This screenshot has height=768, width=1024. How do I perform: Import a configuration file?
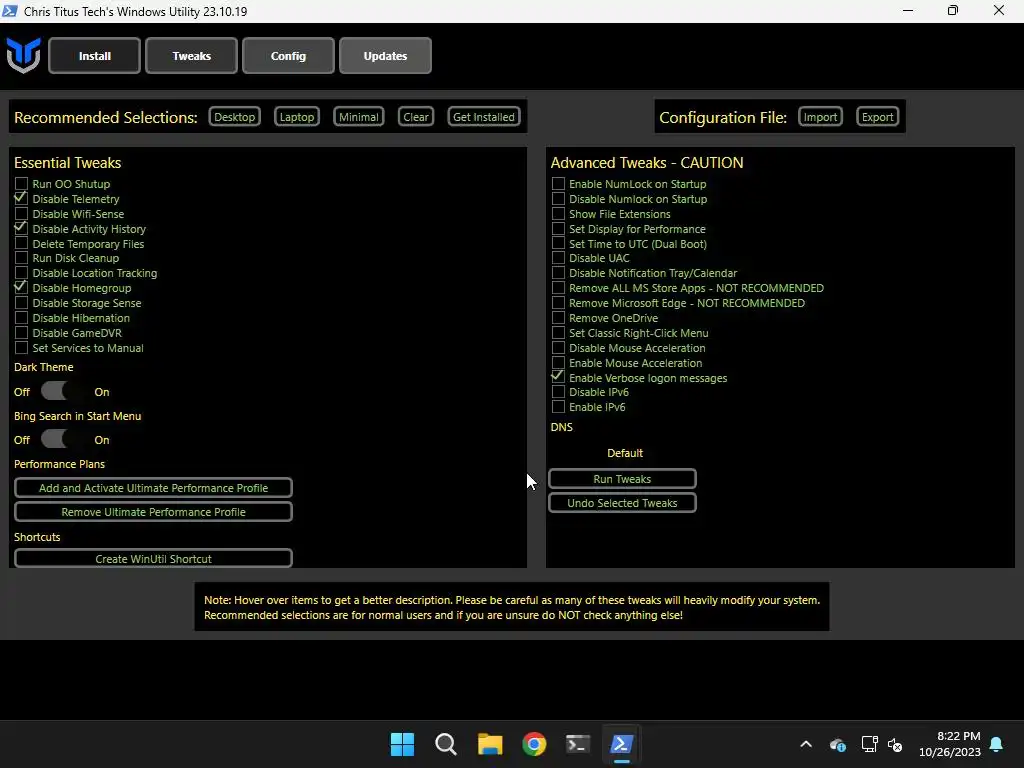coord(820,117)
